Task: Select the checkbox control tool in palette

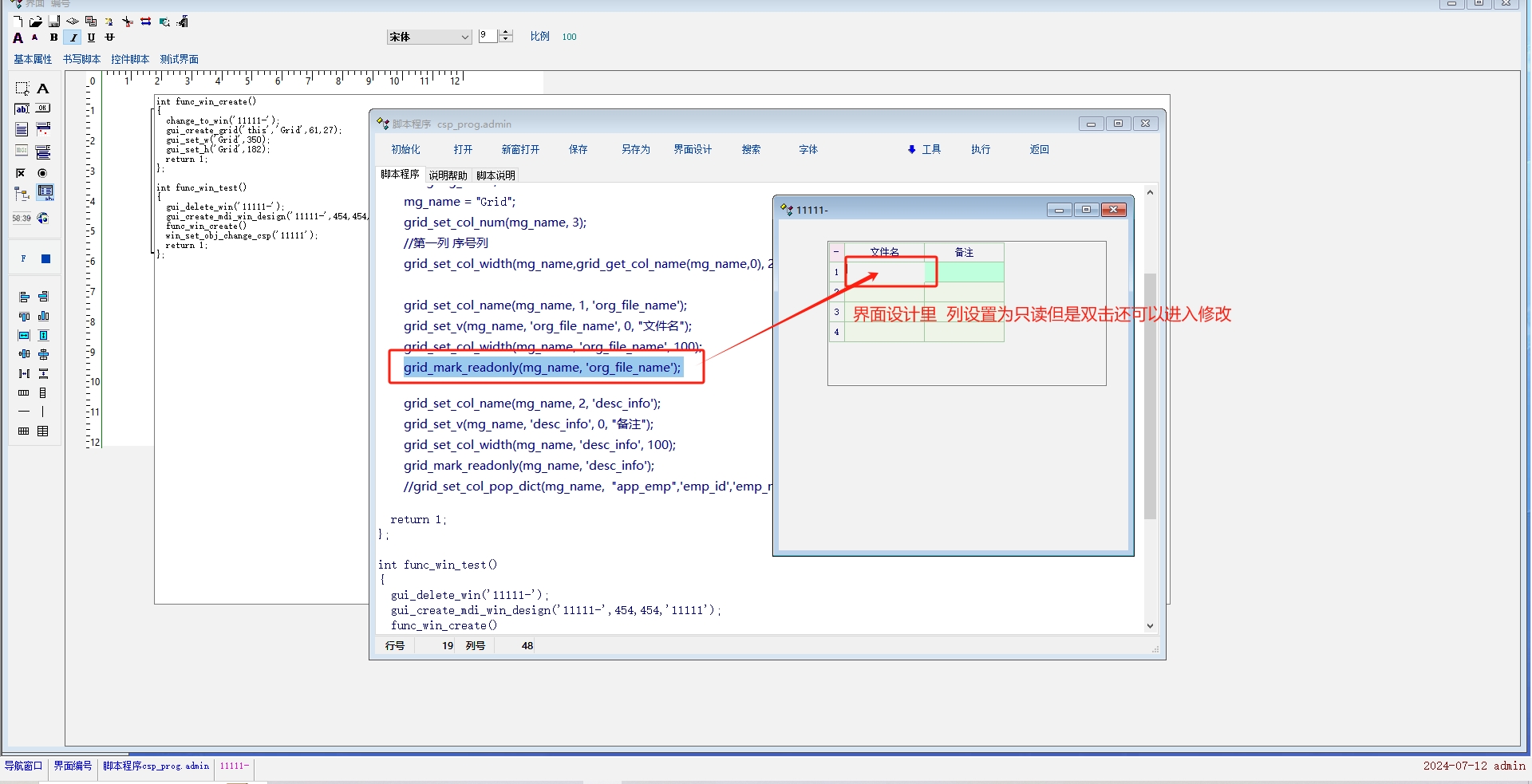Action: [x=22, y=173]
